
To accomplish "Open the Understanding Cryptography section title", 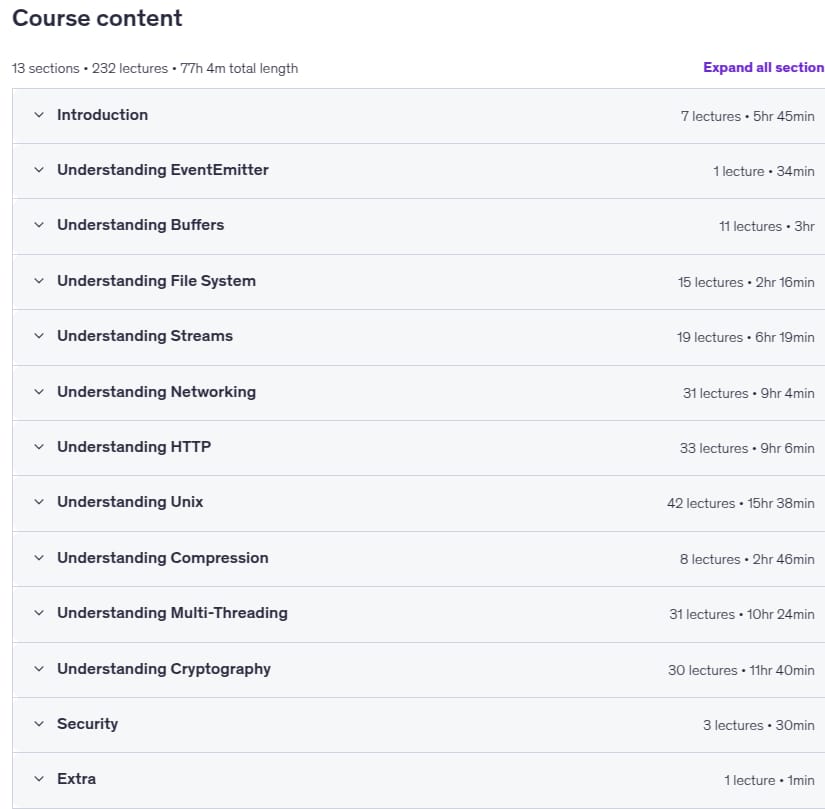I will [164, 669].
